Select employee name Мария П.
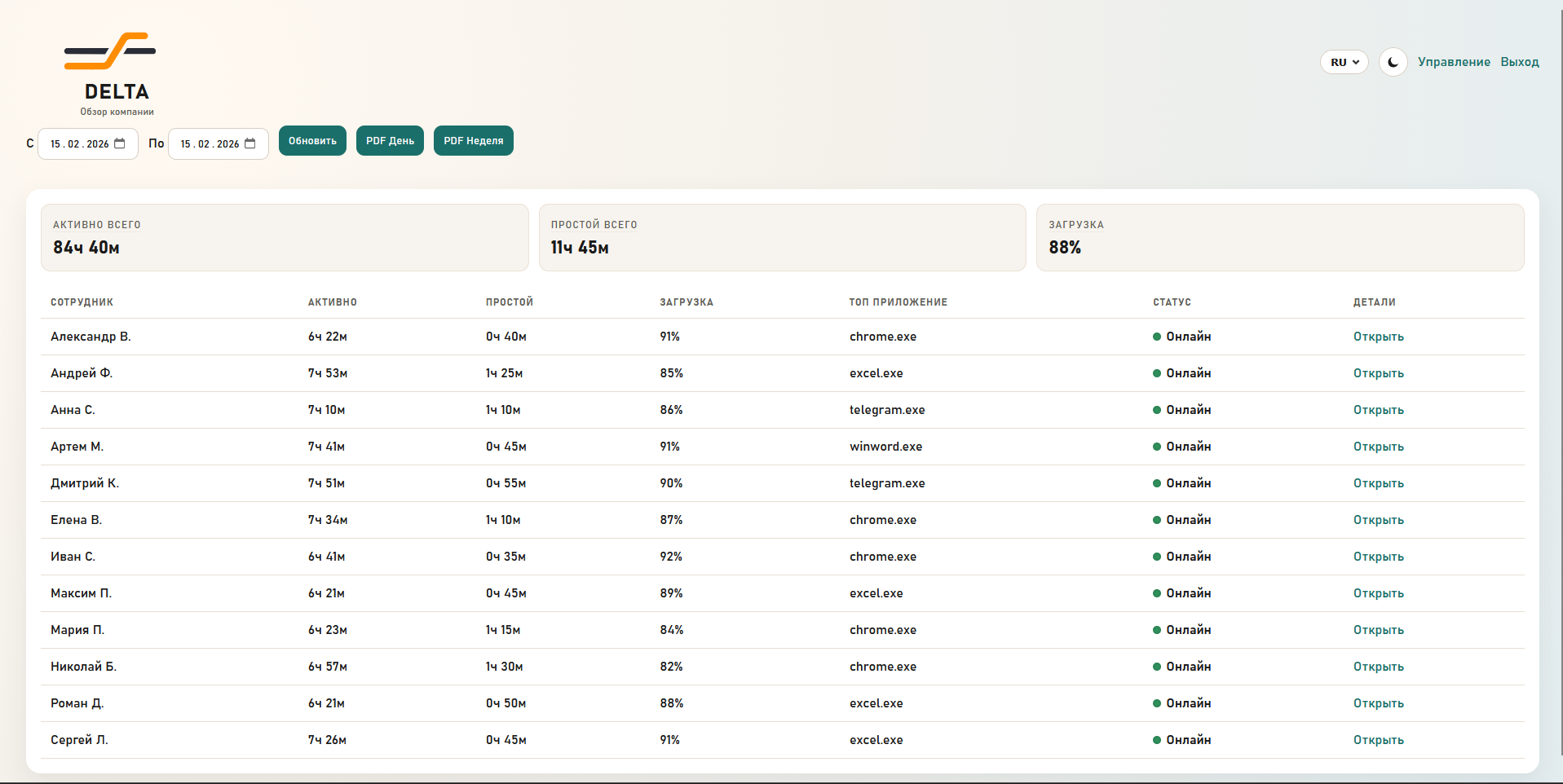This screenshot has width=1563, height=784. click(x=77, y=630)
